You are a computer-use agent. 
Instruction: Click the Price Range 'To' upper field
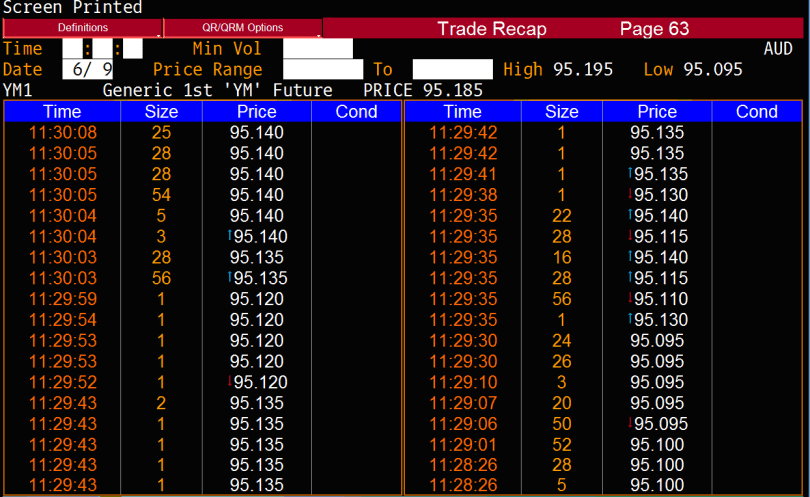click(x=452, y=69)
